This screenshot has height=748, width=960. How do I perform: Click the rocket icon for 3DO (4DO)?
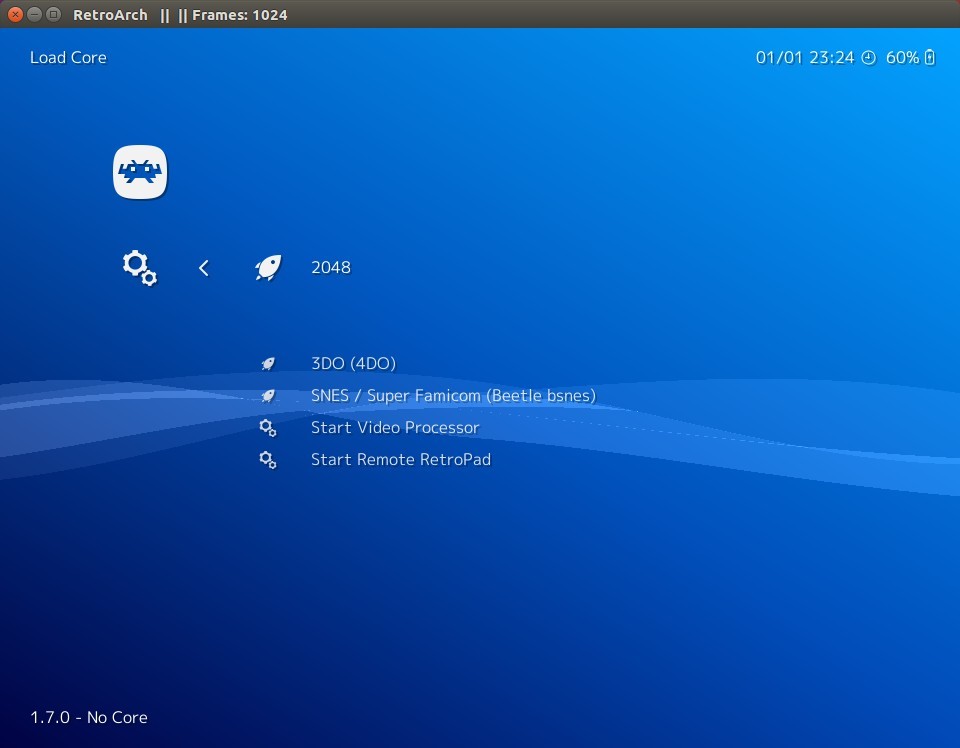[x=267, y=363]
